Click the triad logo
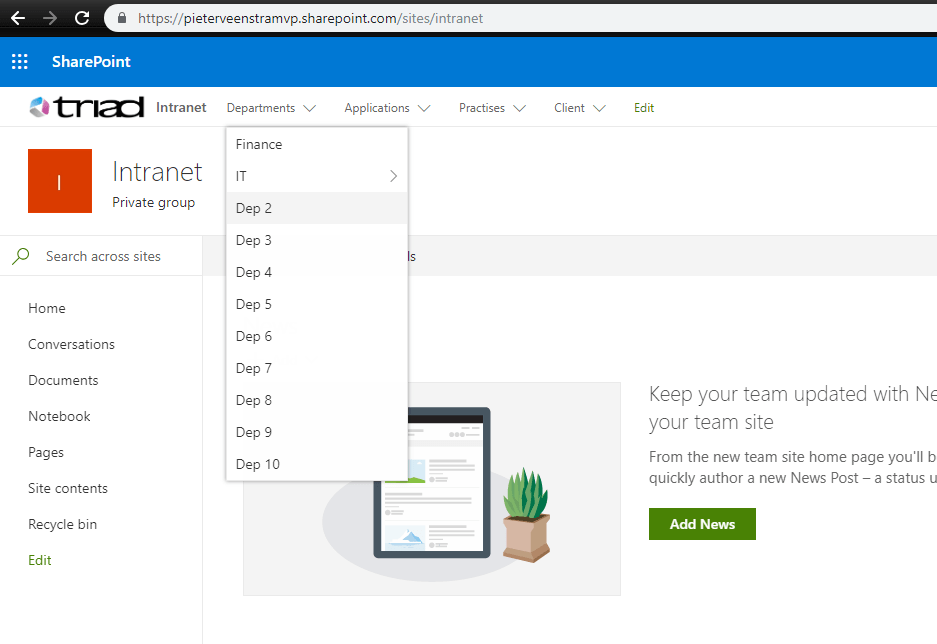 pyautogui.click(x=87, y=108)
